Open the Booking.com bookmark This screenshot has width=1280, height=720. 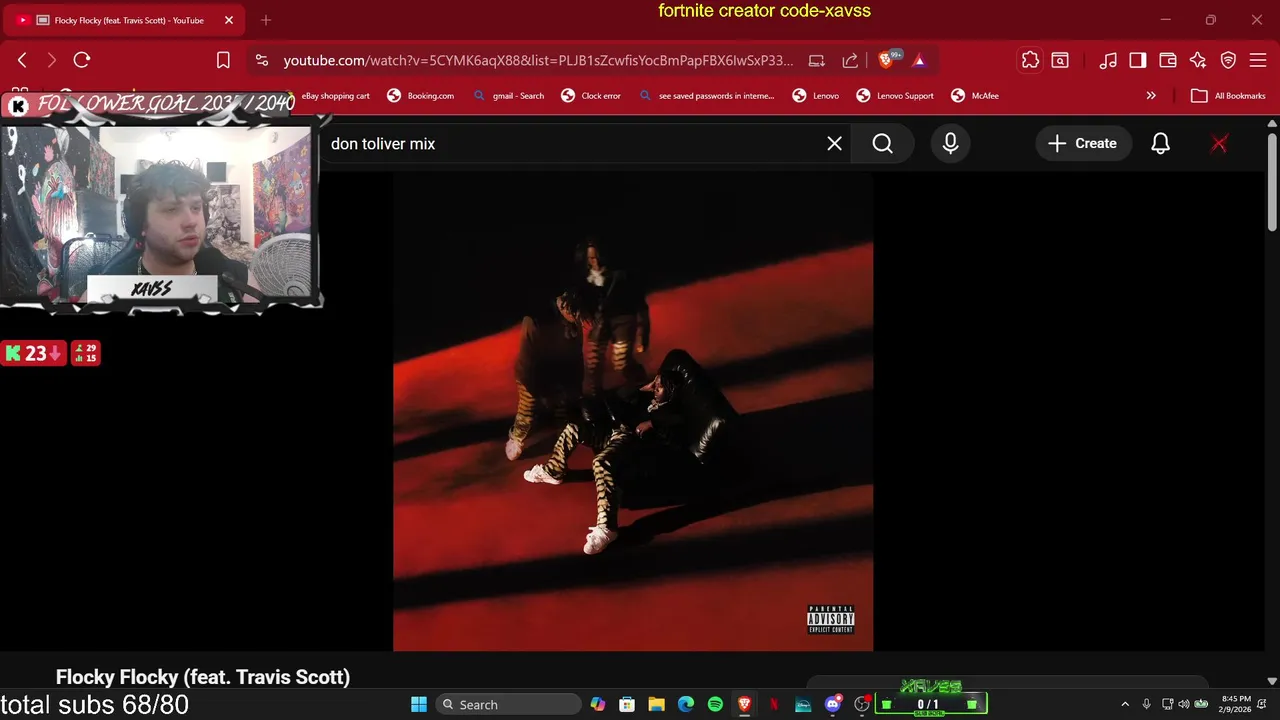(x=421, y=96)
